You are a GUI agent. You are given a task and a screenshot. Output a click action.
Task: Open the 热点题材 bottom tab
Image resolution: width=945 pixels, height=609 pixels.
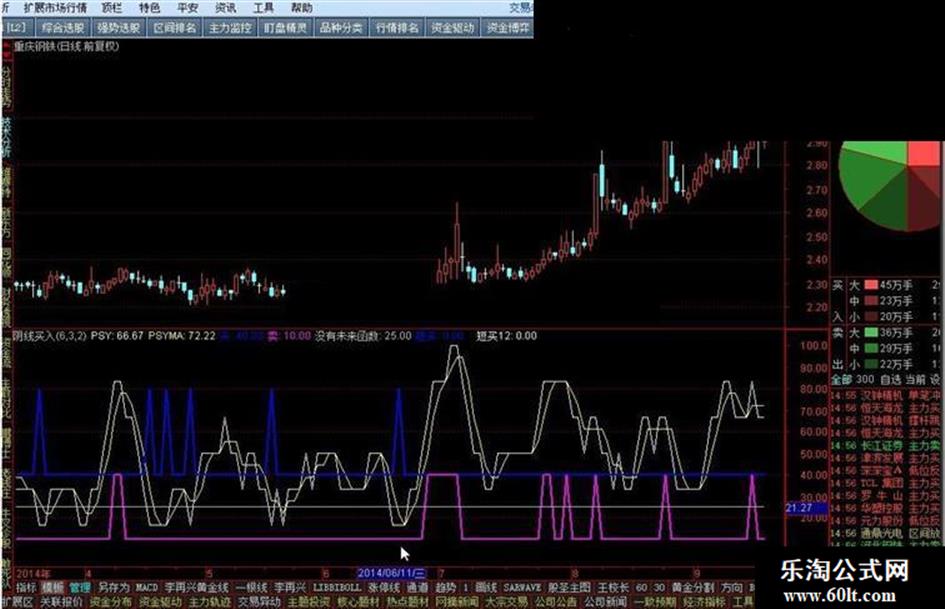pyautogui.click(x=407, y=602)
